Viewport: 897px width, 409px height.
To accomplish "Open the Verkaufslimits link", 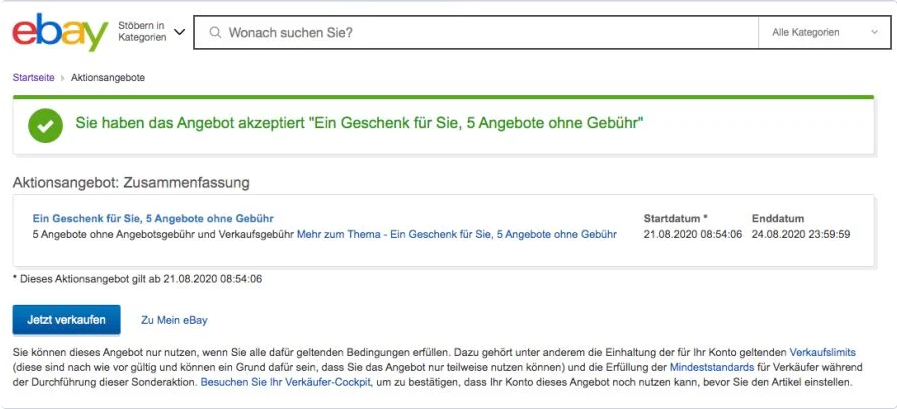I will [x=822, y=352].
